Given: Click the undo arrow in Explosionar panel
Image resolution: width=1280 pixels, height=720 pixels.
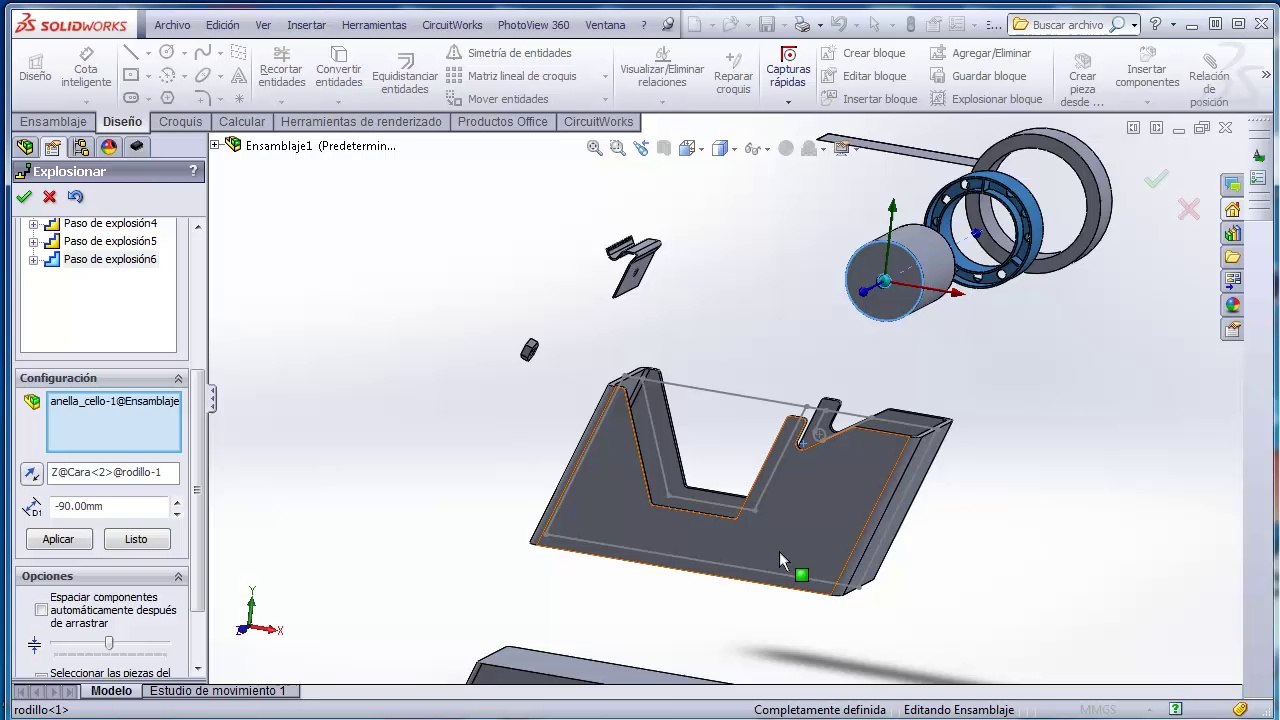Looking at the screenshot, I should coord(75,197).
